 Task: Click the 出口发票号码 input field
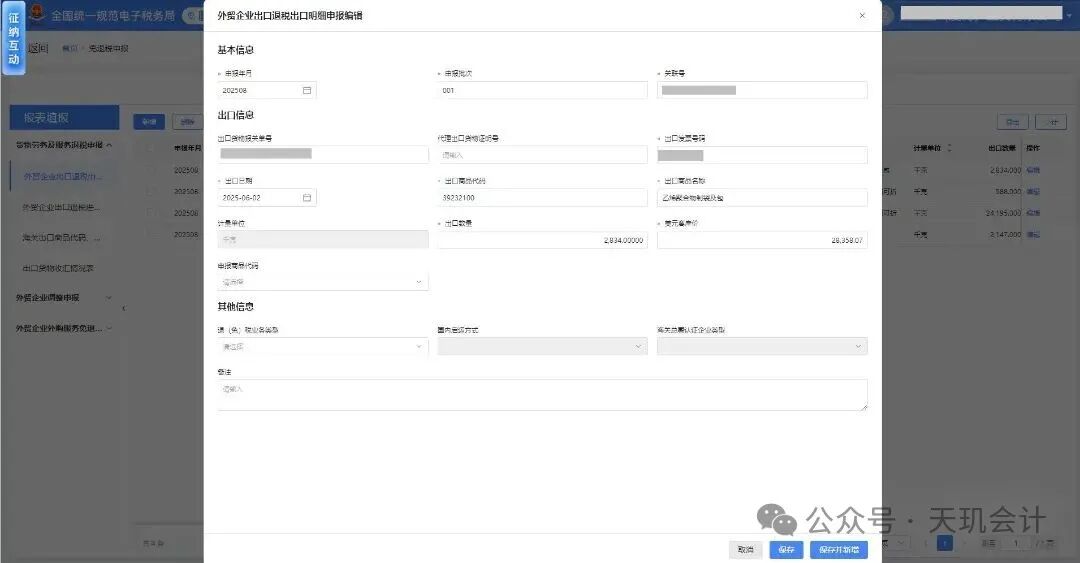click(762, 155)
